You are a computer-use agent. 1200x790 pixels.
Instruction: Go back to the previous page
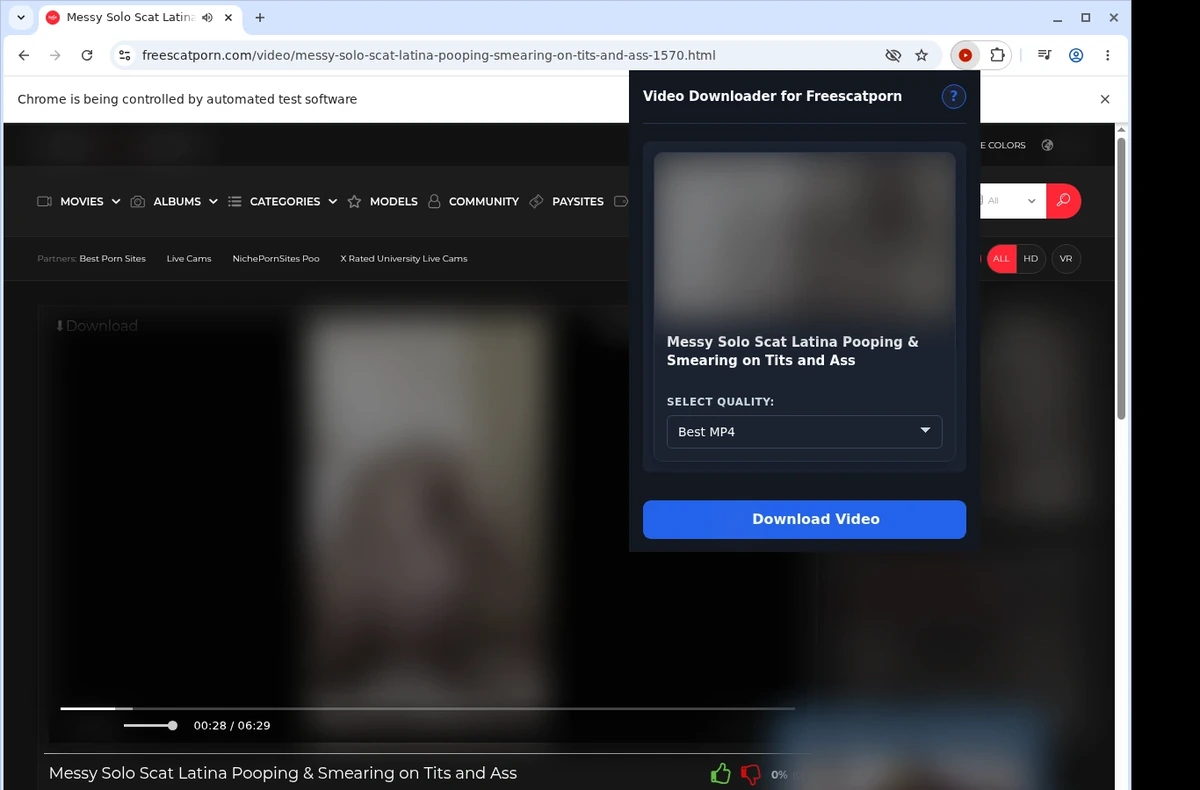(24, 56)
